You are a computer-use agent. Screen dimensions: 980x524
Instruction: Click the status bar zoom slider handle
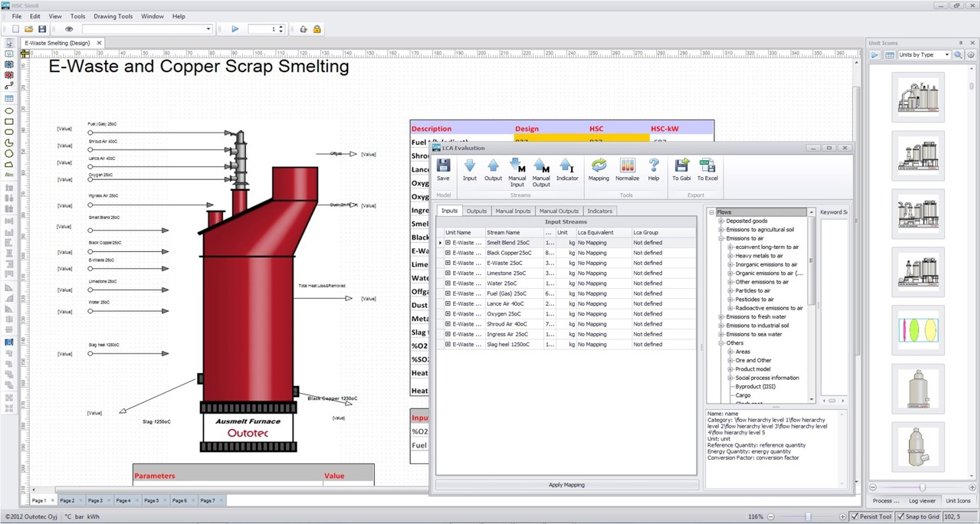point(808,516)
